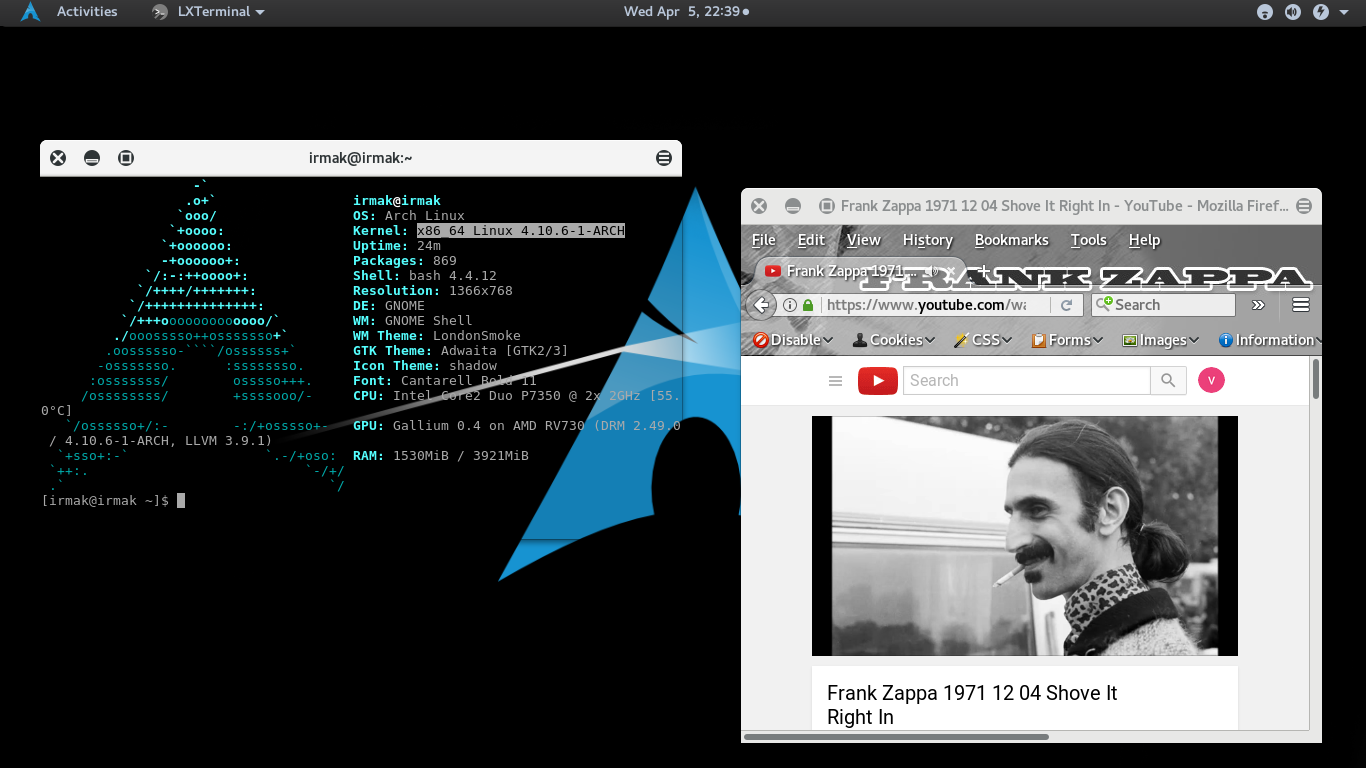Click the volume icon in top bar
The image size is (1366, 768).
tap(1293, 12)
